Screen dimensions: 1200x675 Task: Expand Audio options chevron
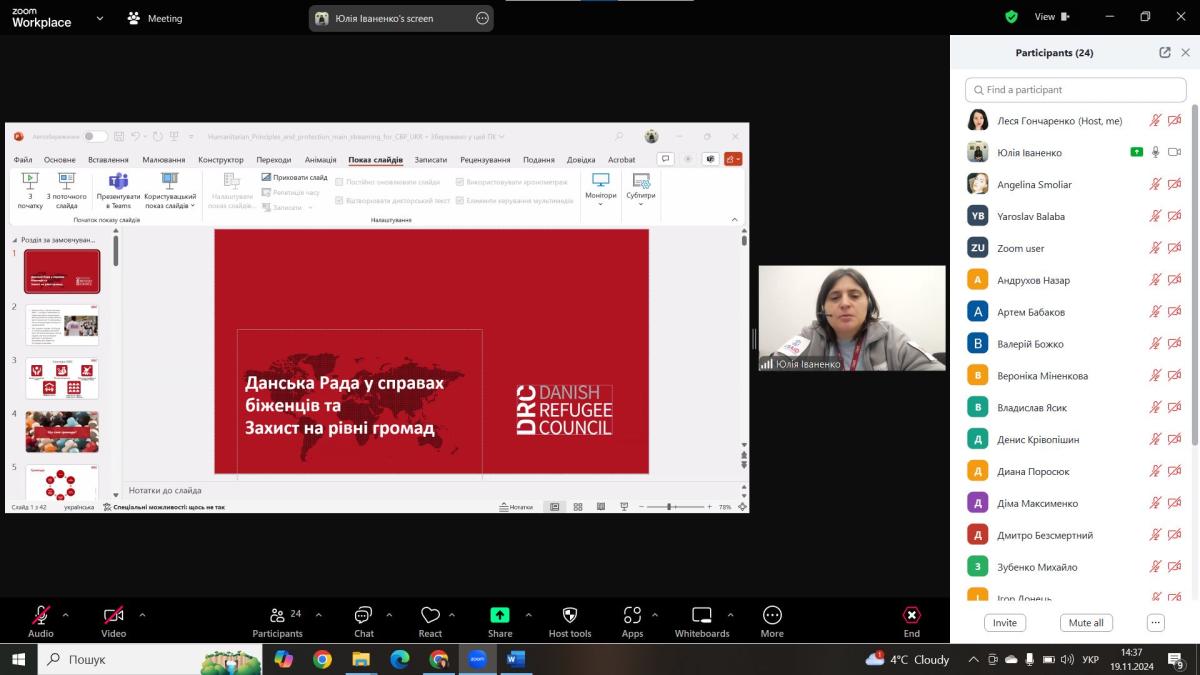tap(66, 615)
